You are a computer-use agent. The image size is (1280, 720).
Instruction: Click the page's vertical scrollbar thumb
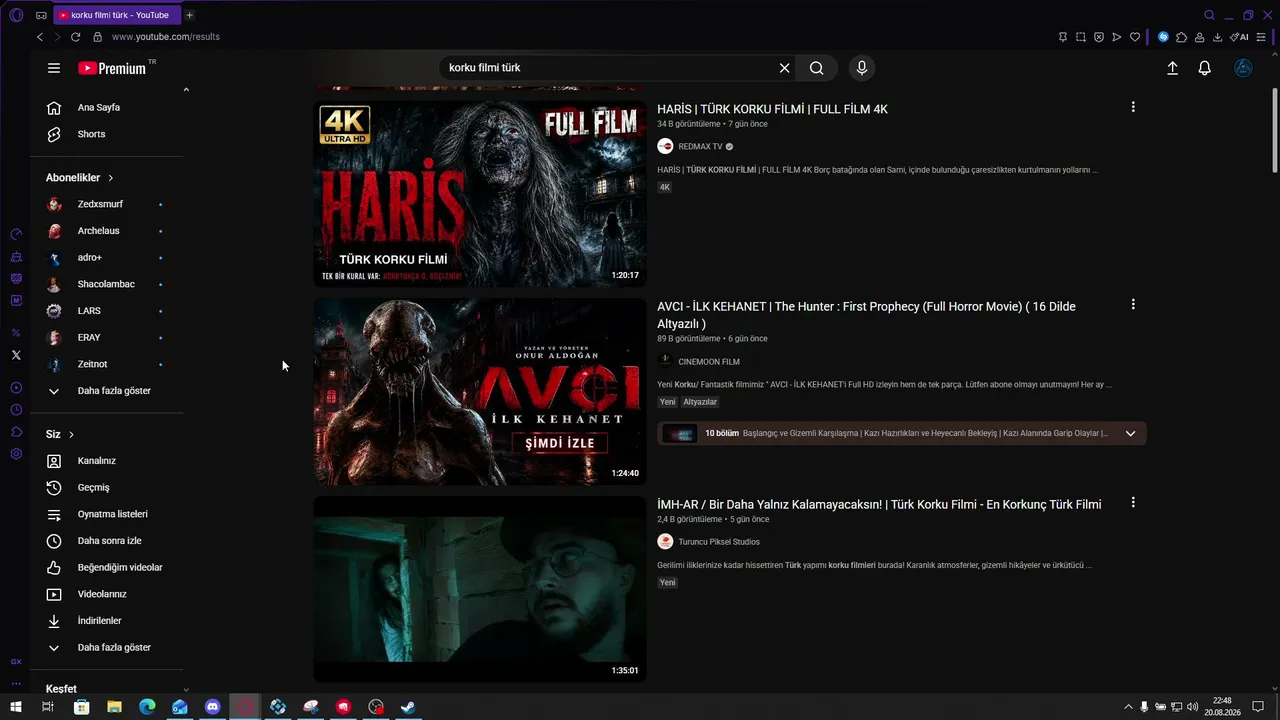1274,130
